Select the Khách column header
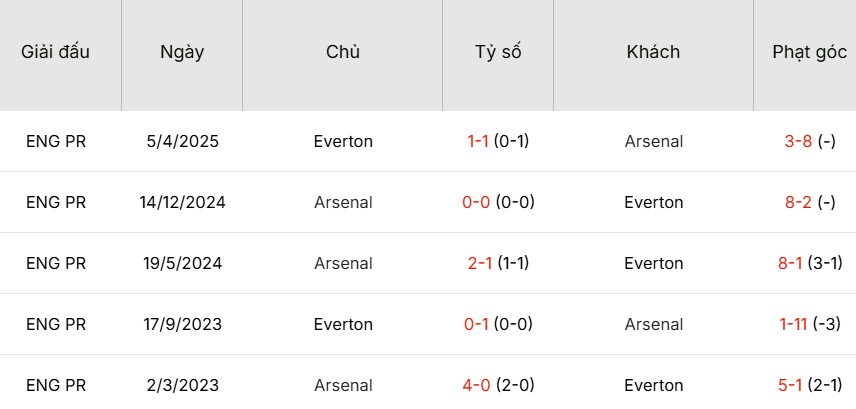Image resolution: width=856 pixels, height=409 pixels. pos(653,53)
